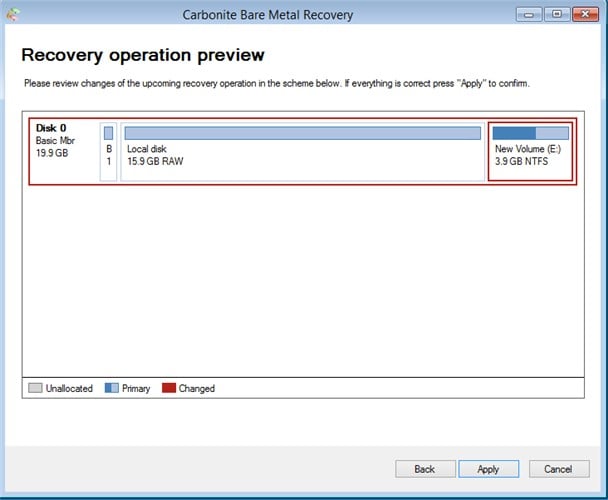Click the Carbonite app icon in title bar

13,15
